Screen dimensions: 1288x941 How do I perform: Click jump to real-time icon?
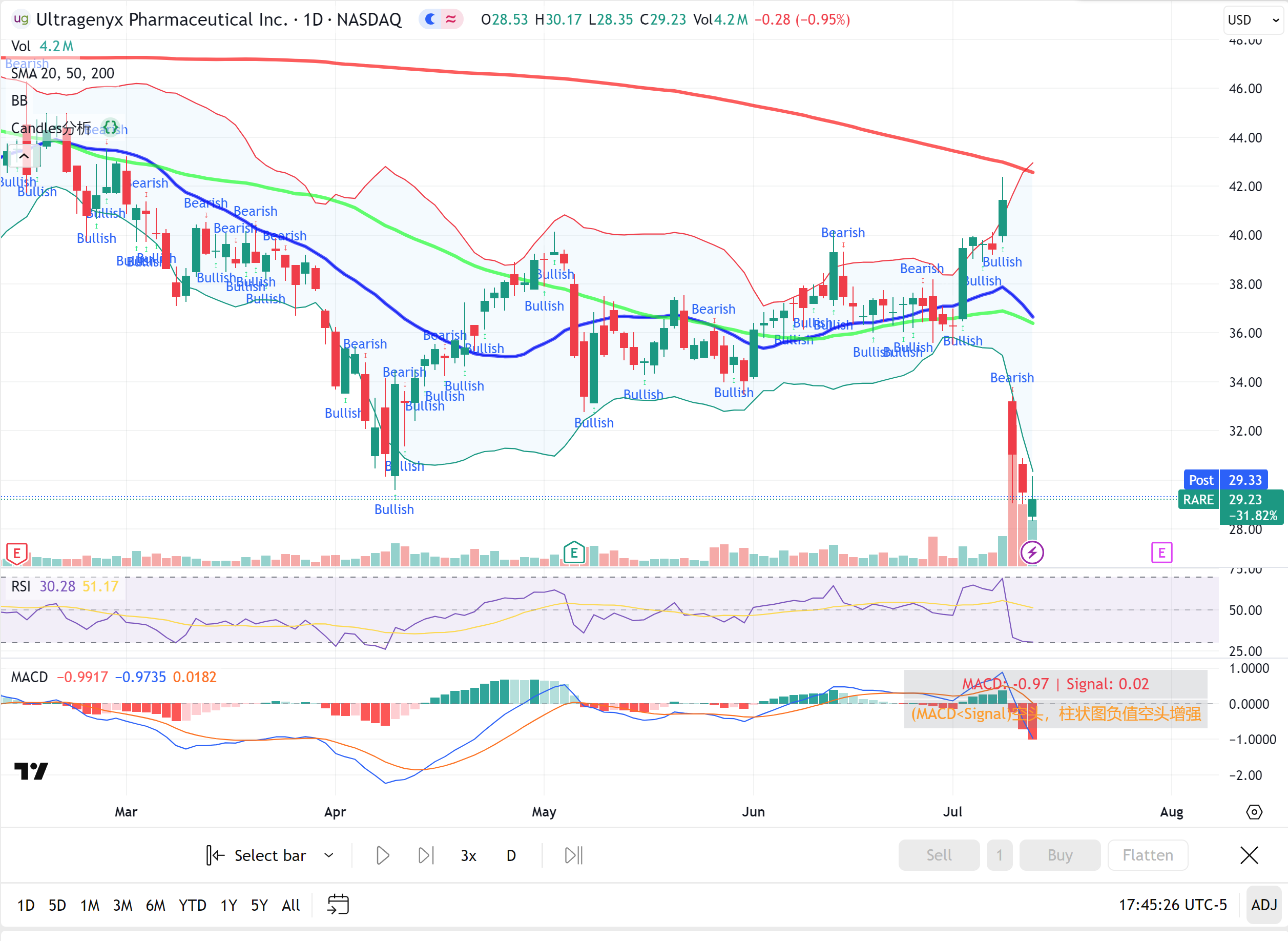(573, 855)
